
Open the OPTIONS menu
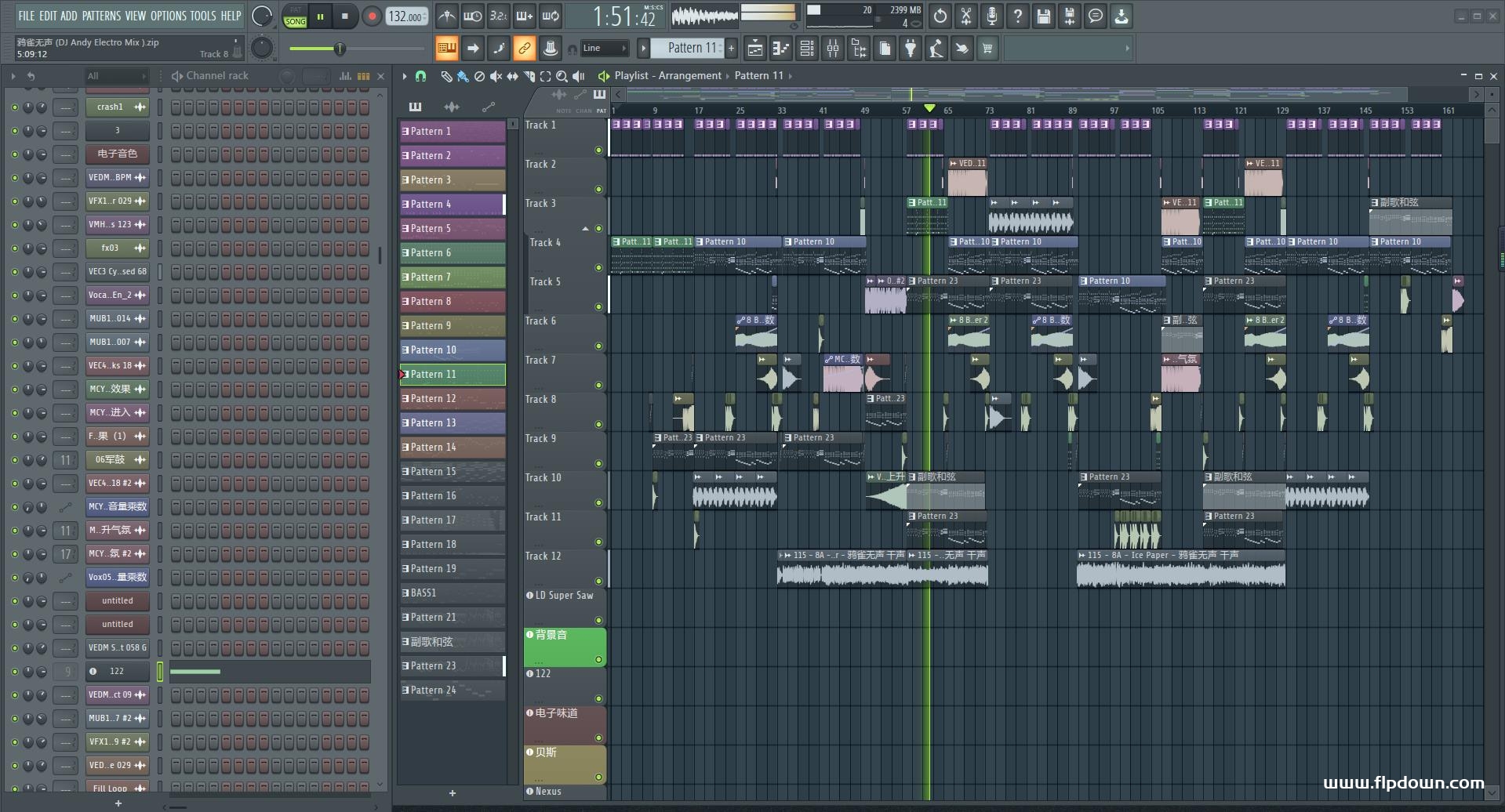coord(168,16)
